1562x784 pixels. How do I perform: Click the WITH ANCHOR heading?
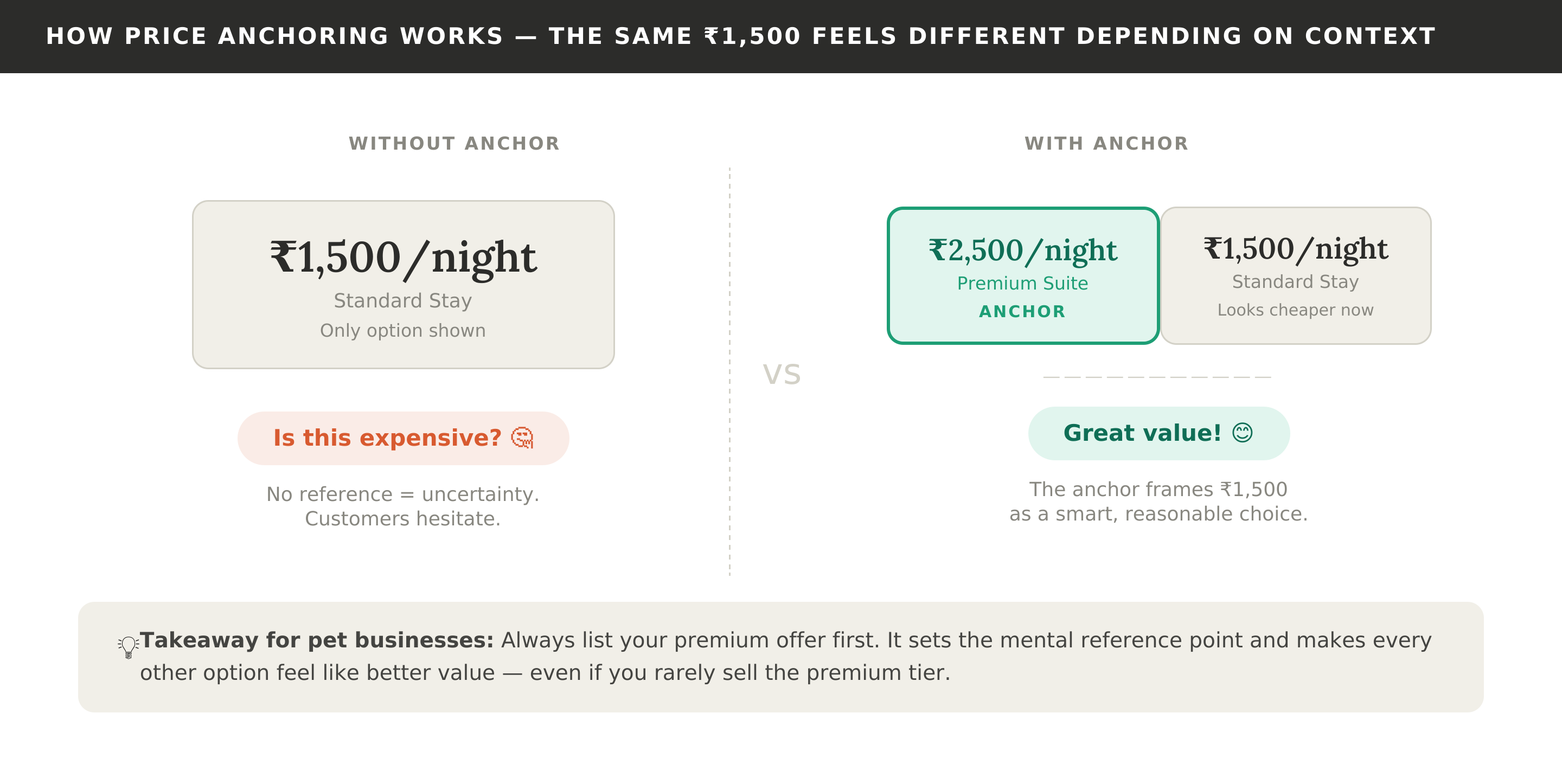click(x=1106, y=144)
